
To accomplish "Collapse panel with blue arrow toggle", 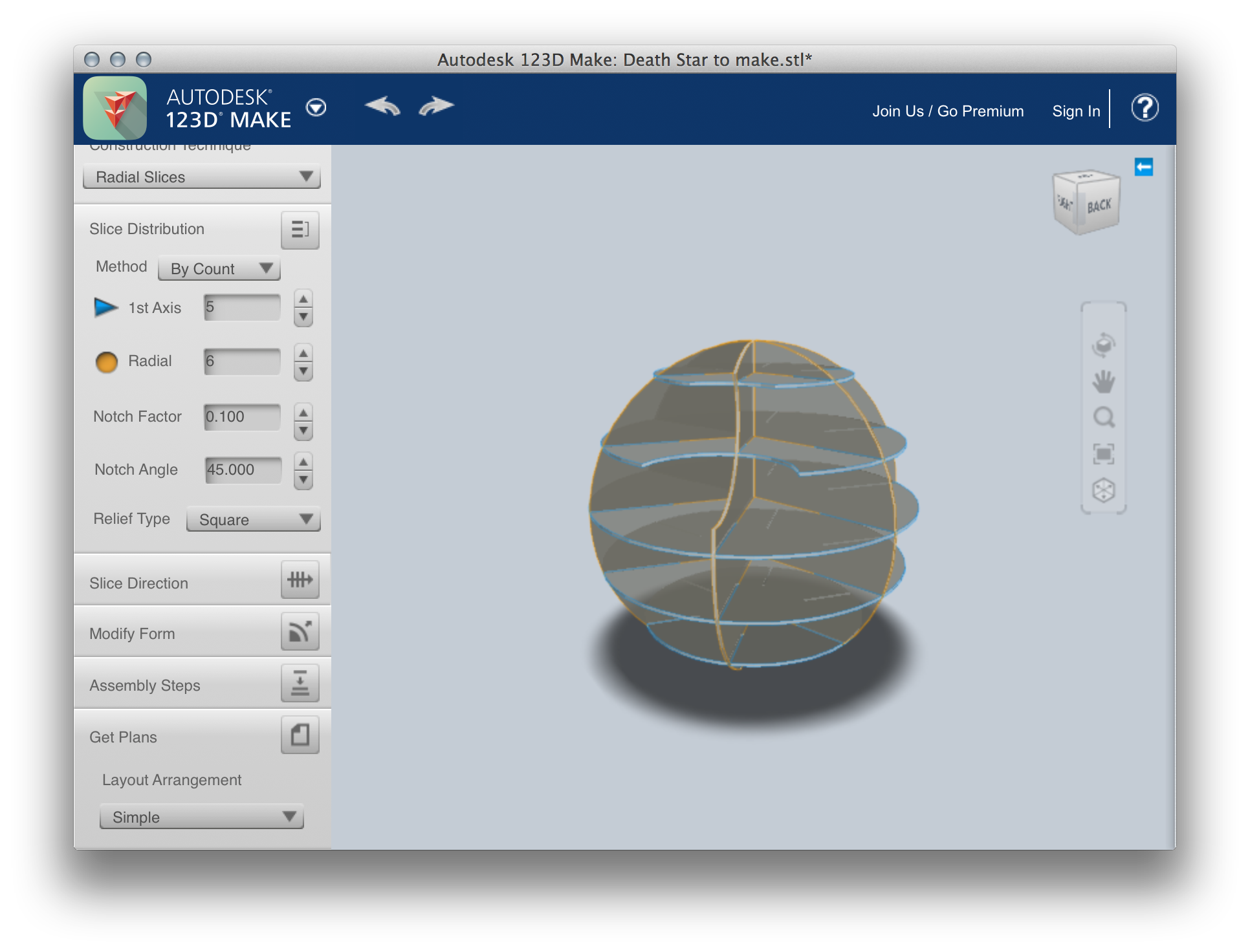I will [x=1143, y=168].
